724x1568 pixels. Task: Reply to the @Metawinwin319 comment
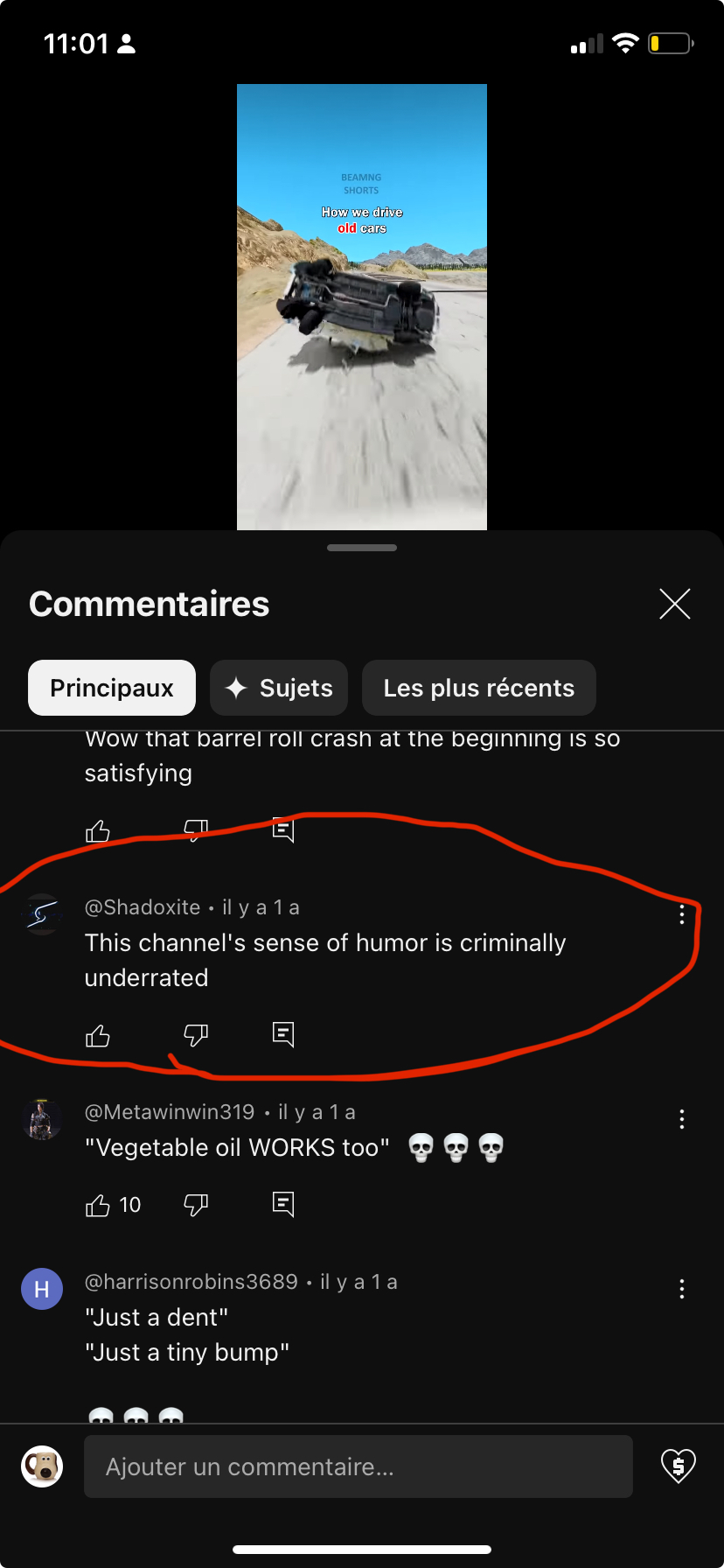[x=283, y=1205]
